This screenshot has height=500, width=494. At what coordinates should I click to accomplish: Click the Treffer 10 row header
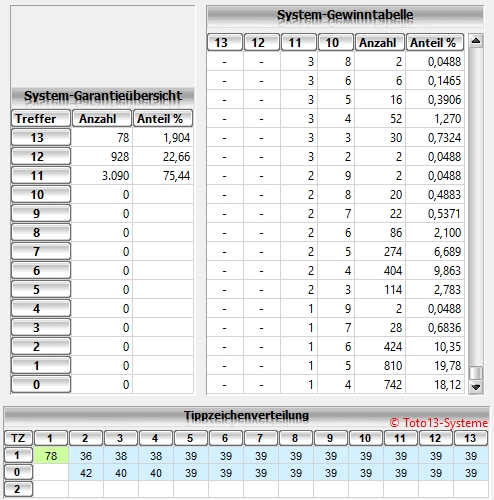(x=41, y=194)
